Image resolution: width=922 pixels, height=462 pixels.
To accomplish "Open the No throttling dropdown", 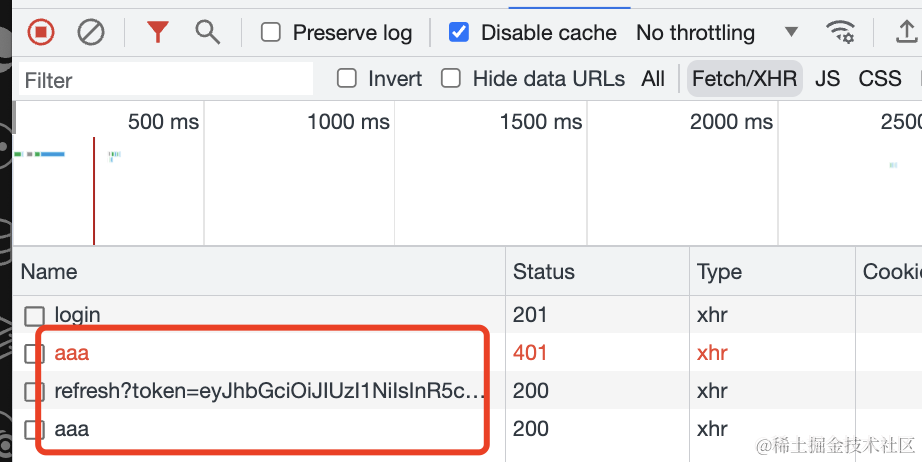I will 716,33.
